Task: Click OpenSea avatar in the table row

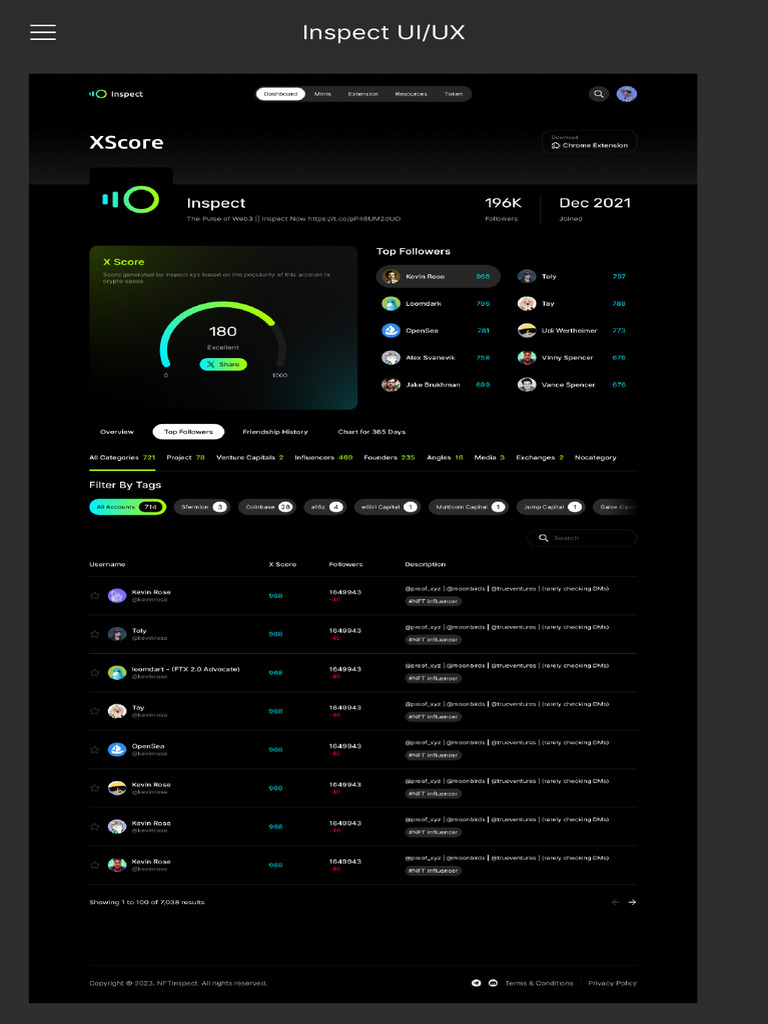Action: tap(117, 750)
